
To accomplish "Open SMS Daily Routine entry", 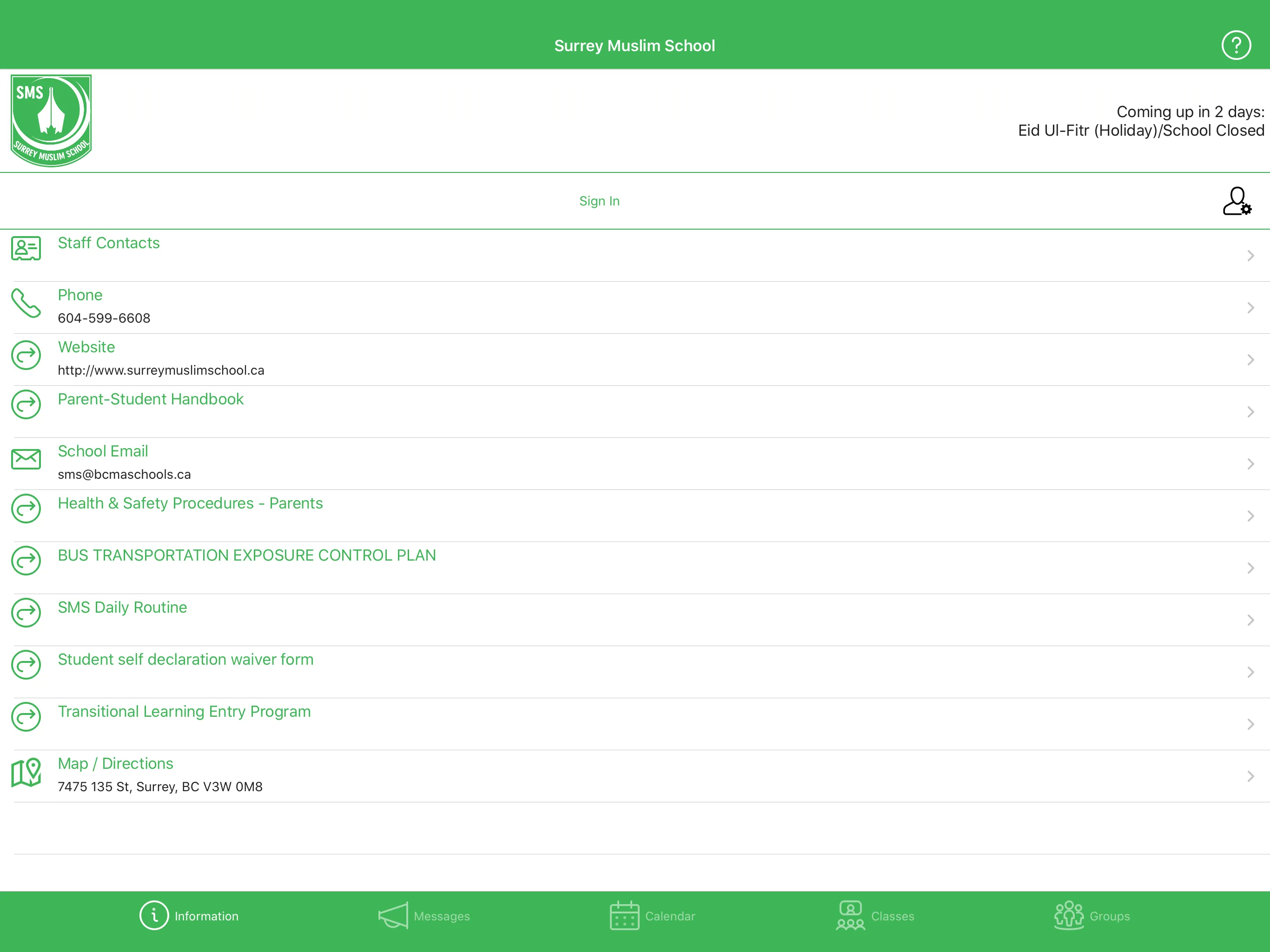I will tap(122, 608).
